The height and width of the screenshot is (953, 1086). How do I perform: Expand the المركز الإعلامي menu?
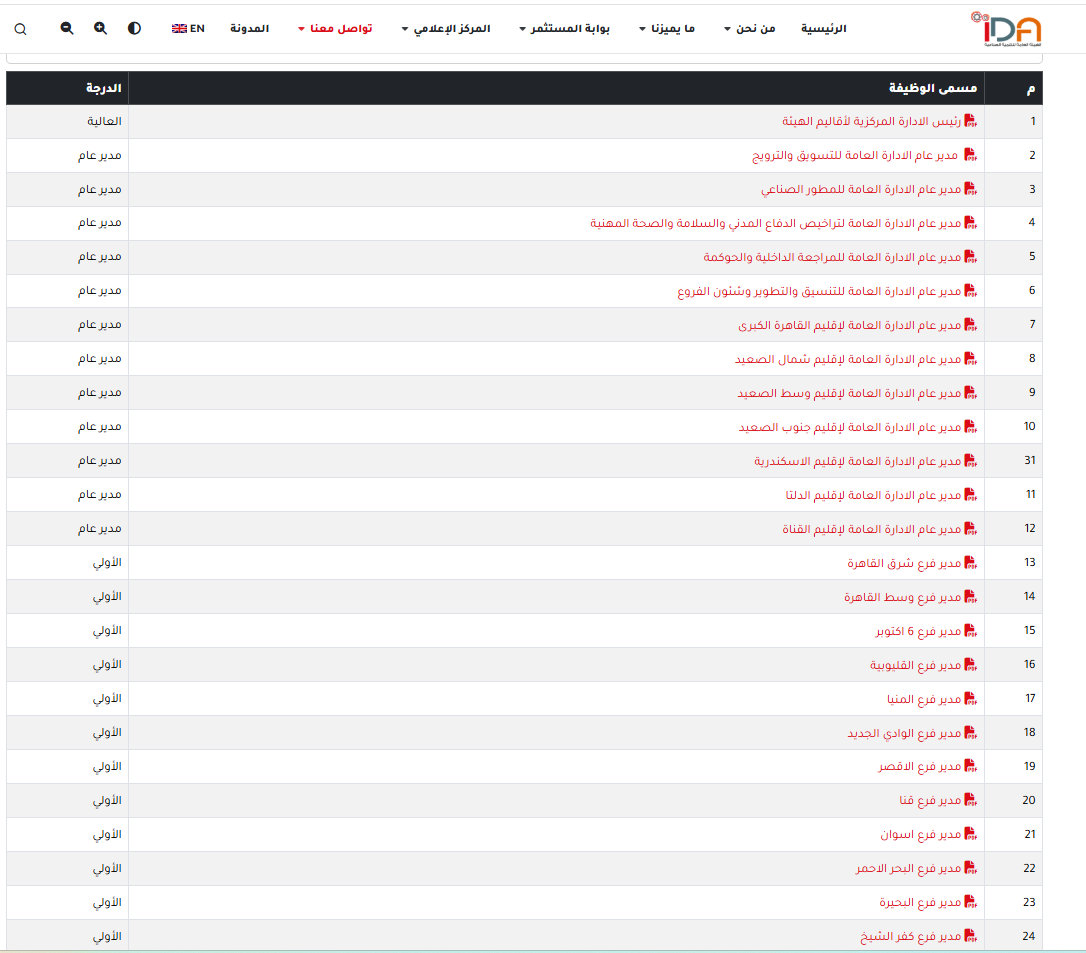pos(446,29)
